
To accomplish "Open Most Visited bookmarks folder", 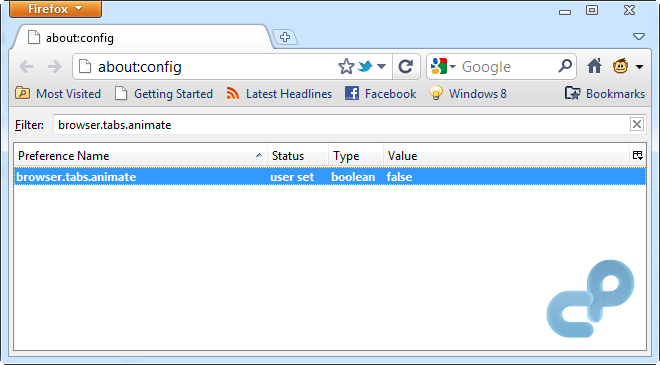I will pyautogui.click(x=58, y=93).
